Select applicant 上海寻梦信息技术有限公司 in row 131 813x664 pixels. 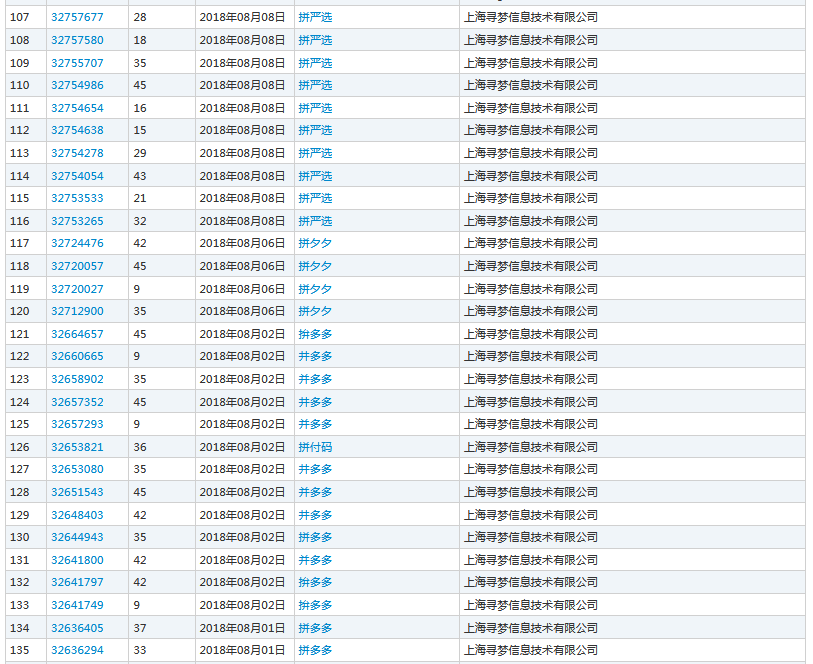pos(531,560)
